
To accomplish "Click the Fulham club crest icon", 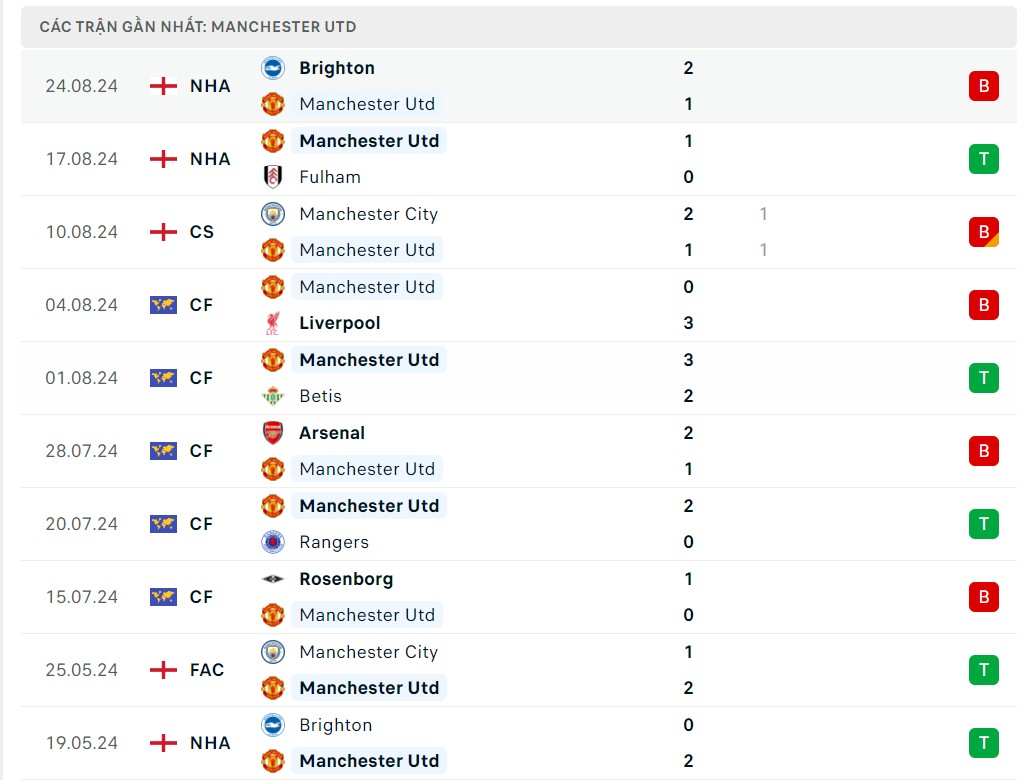I will point(272,177).
